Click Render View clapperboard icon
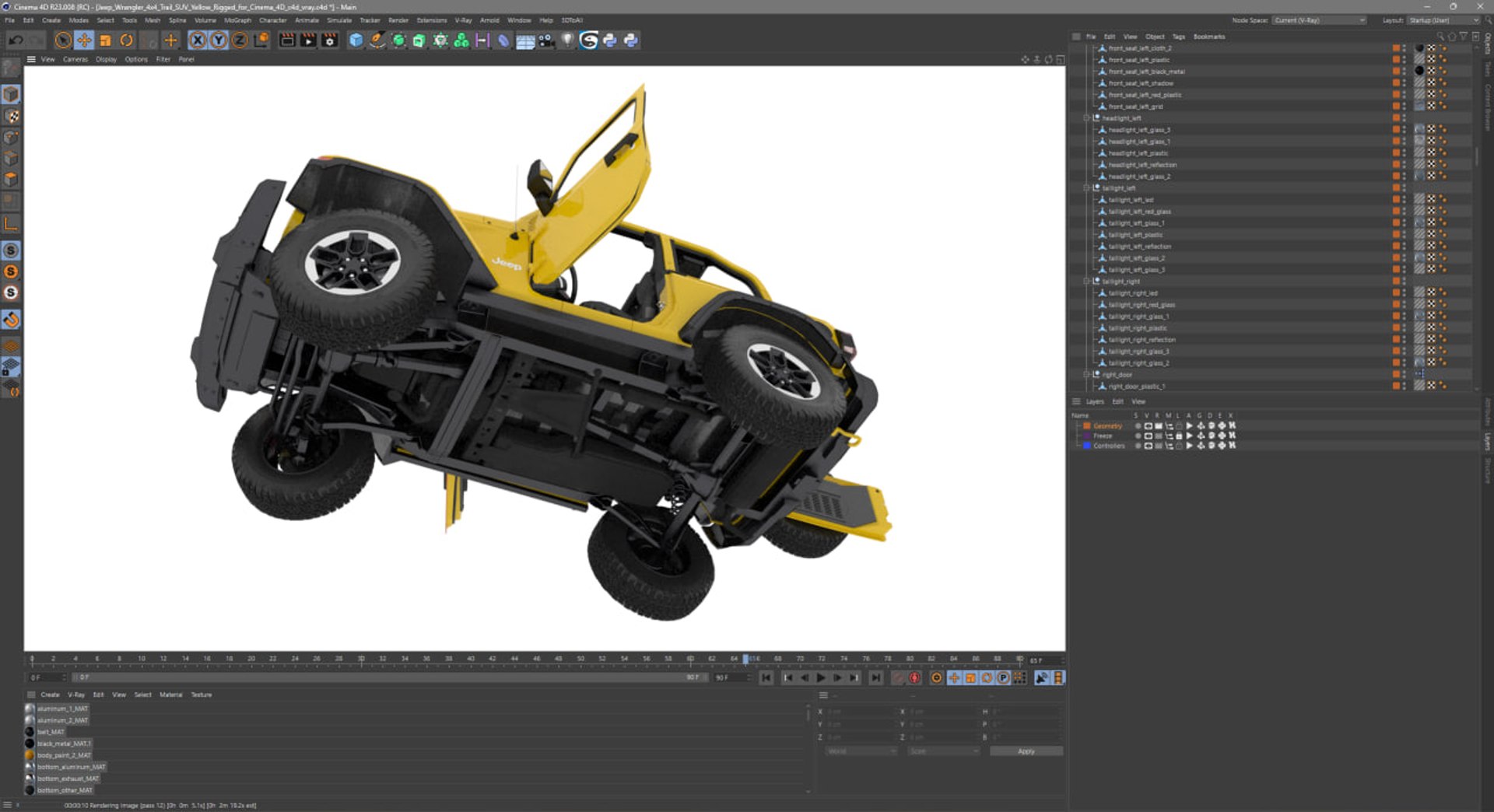This screenshot has height=812, width=1494. 287,40
